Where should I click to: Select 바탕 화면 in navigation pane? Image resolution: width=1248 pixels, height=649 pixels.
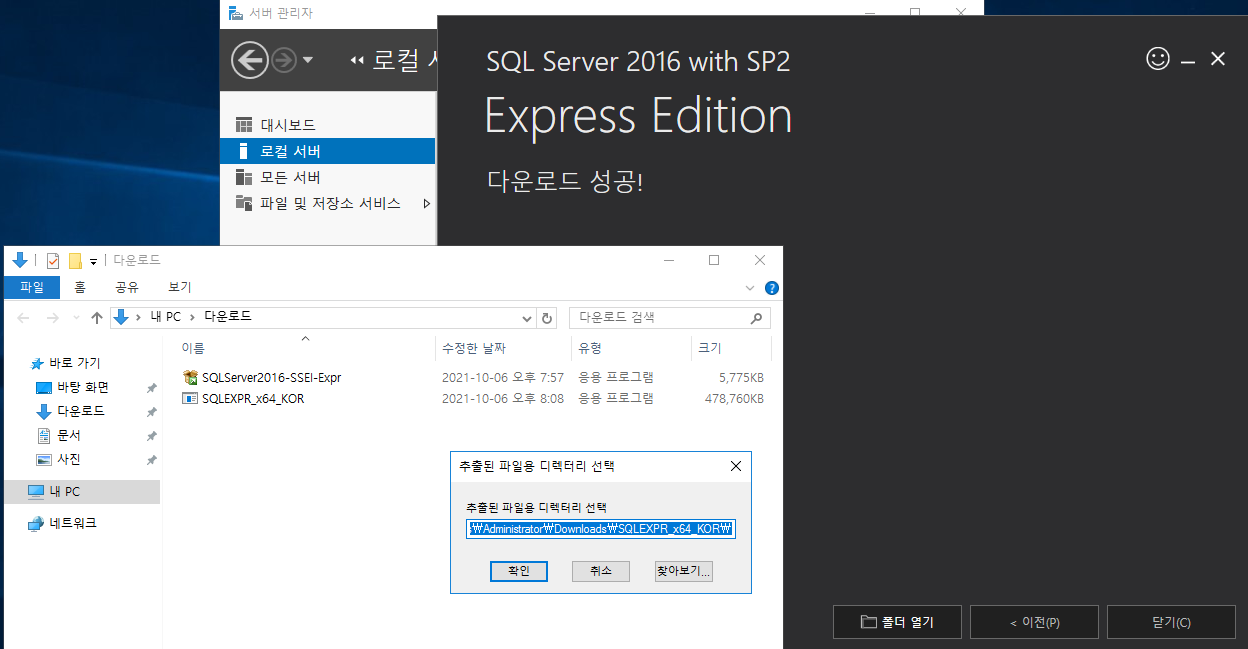tap(83, 387)
